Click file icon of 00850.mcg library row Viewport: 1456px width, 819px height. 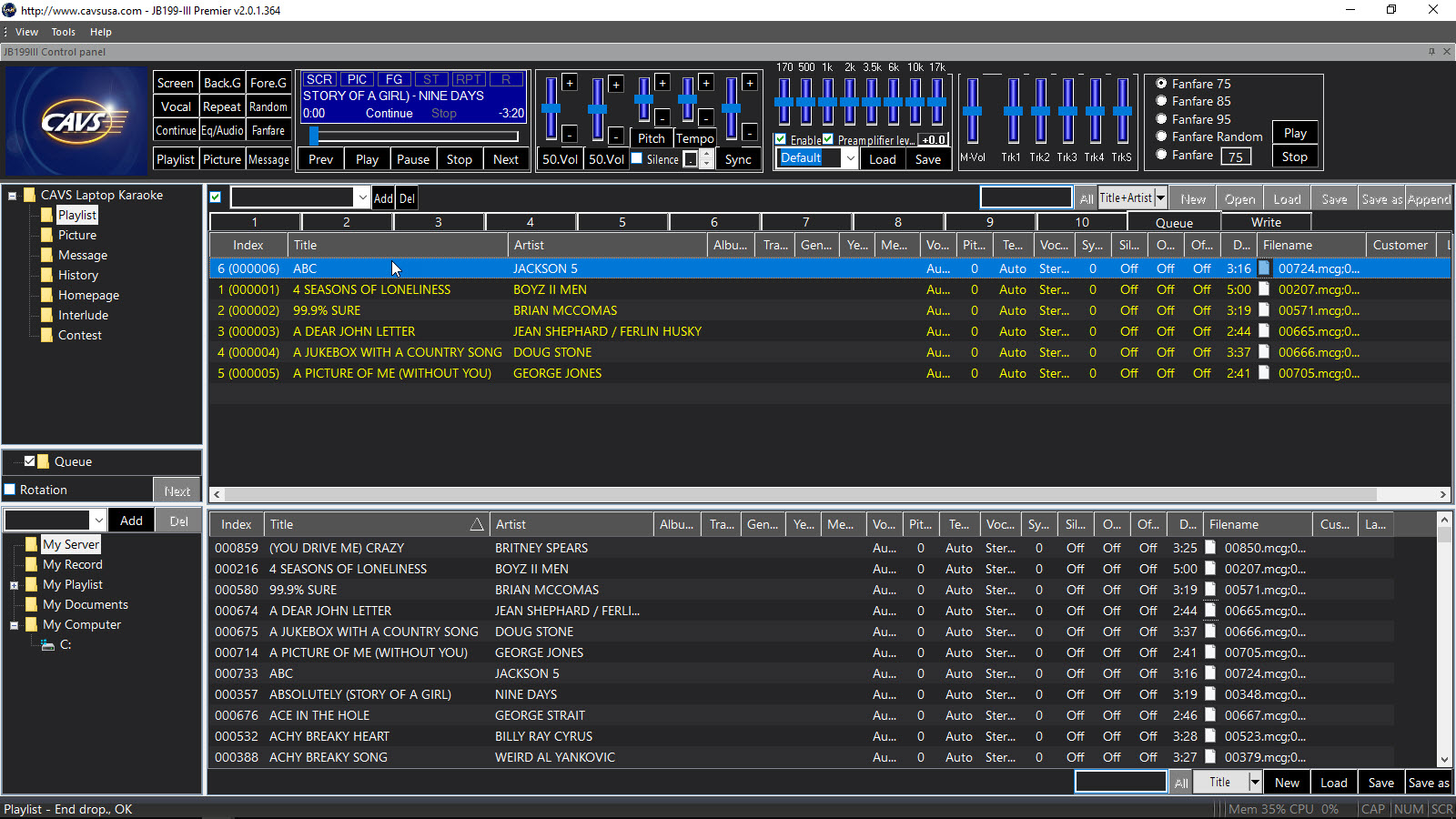[x=1210, y=548]
